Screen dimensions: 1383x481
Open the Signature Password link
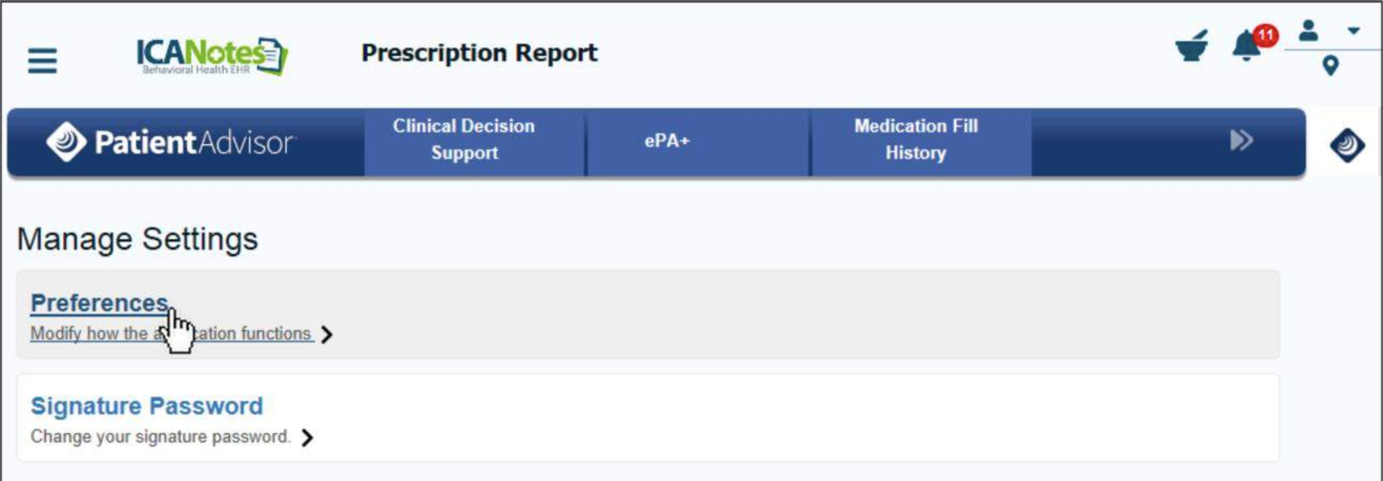tap(147, 406)
